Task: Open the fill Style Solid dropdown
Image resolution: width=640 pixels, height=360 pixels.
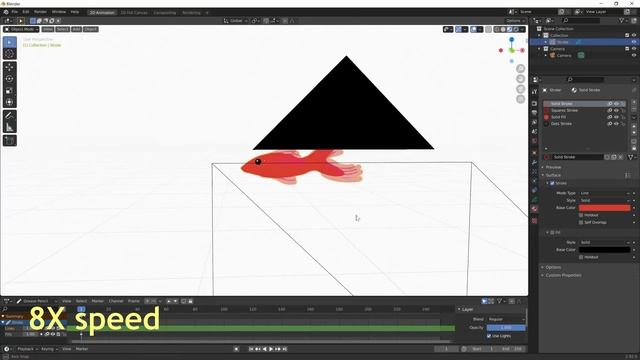Action: click(605, 242)
